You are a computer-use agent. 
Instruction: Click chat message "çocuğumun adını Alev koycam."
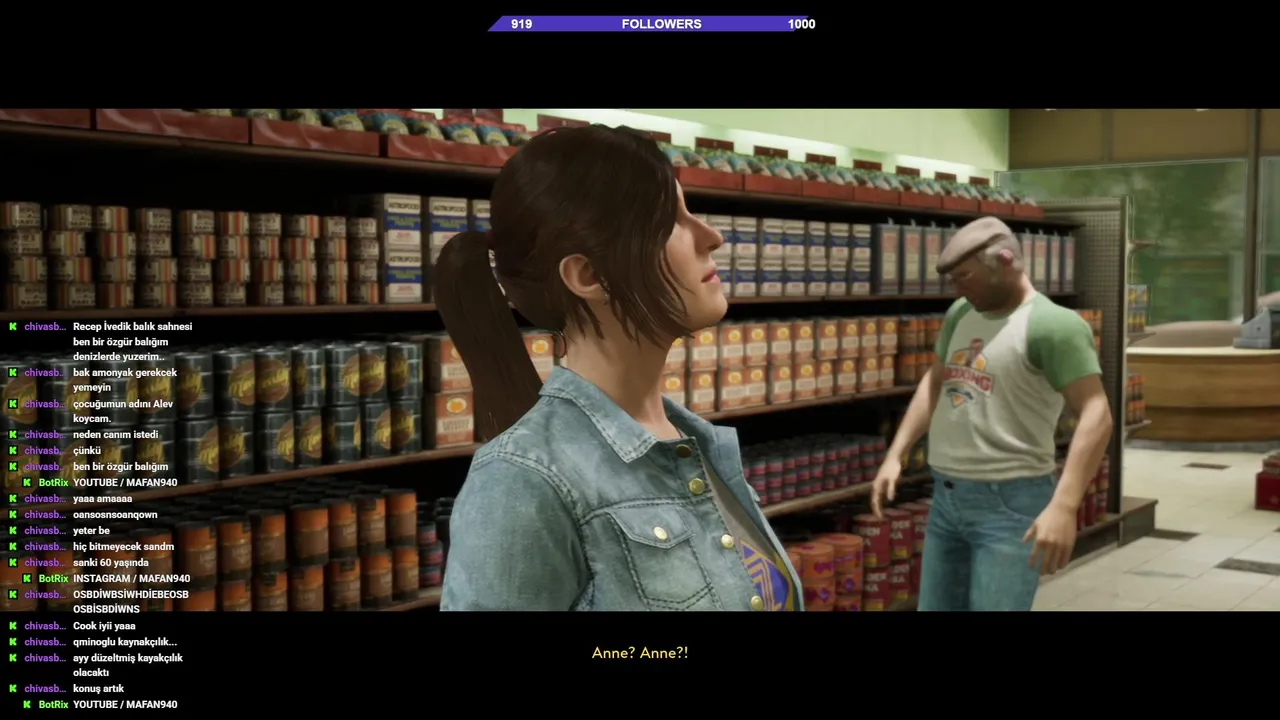[x=123, y=411]
